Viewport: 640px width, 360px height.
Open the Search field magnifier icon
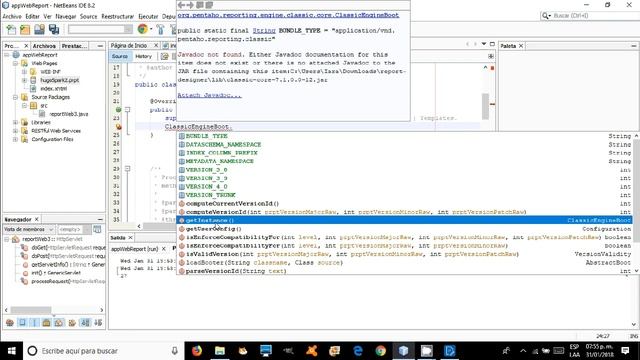546,16
